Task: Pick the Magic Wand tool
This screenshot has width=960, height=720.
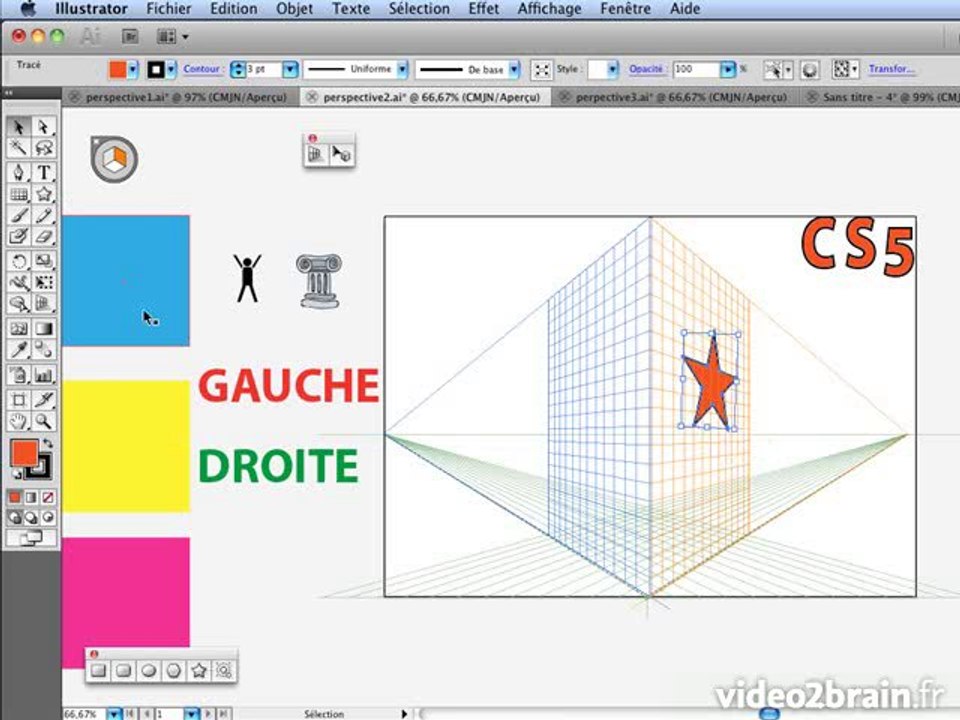Action: 18,148
